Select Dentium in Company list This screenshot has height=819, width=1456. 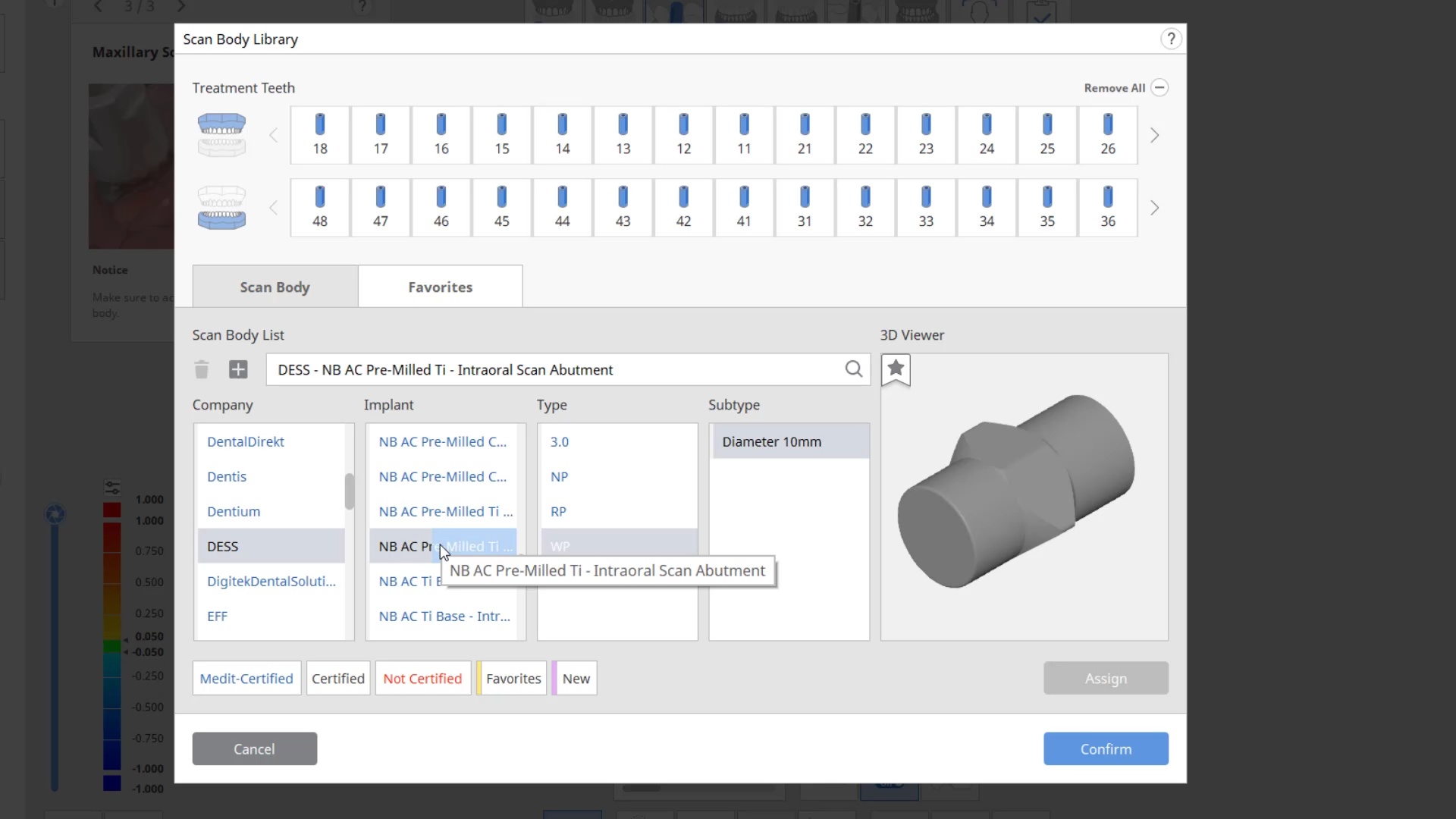234,511
